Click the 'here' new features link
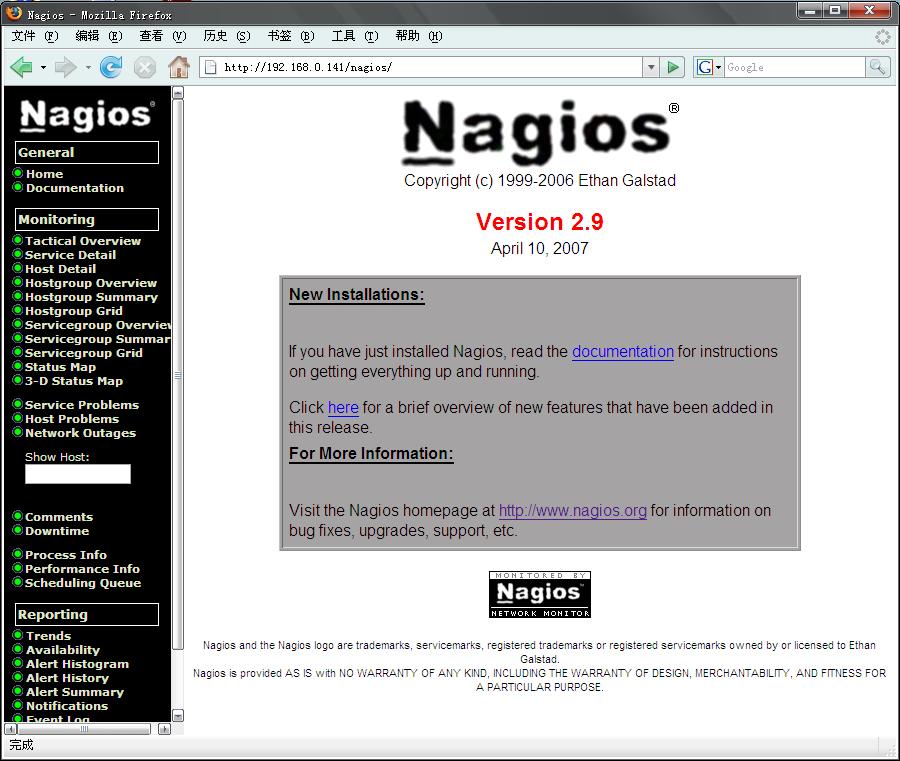Screen dimensions: 900x761 [343, 407]
